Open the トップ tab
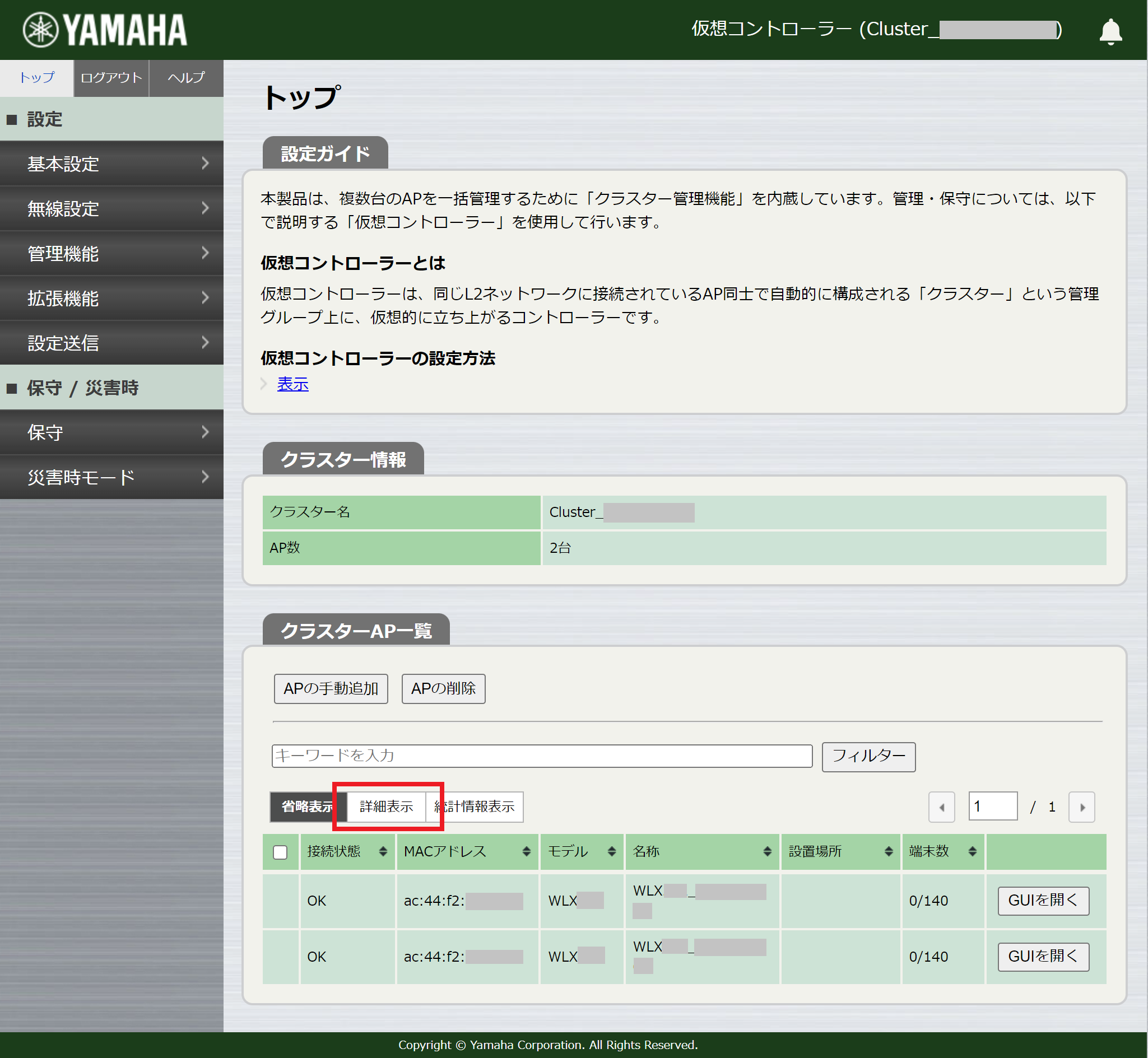This screenshot has width=1148, height=1058. point(36,77)
